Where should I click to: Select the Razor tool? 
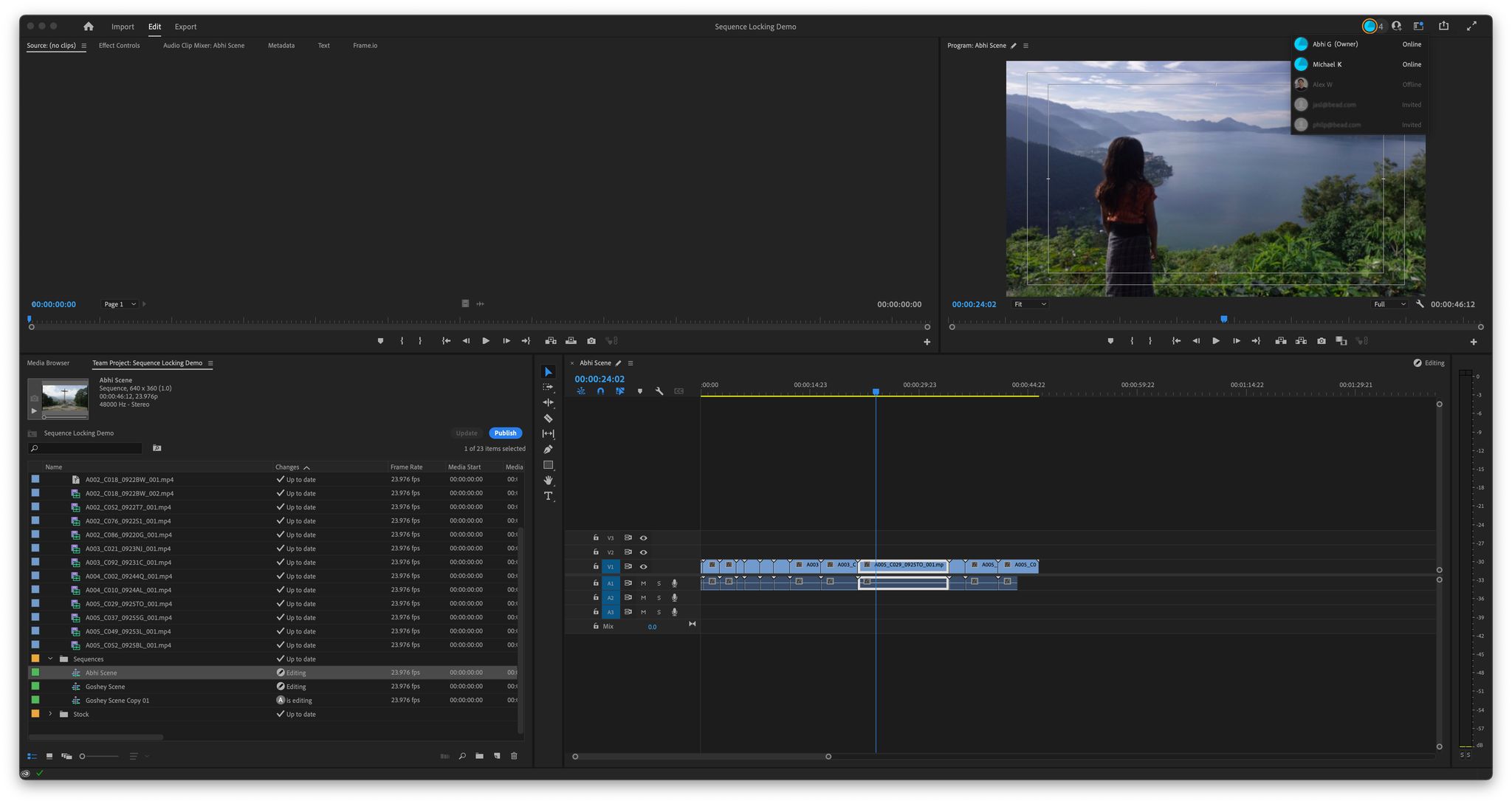click(x=549, y=418)
